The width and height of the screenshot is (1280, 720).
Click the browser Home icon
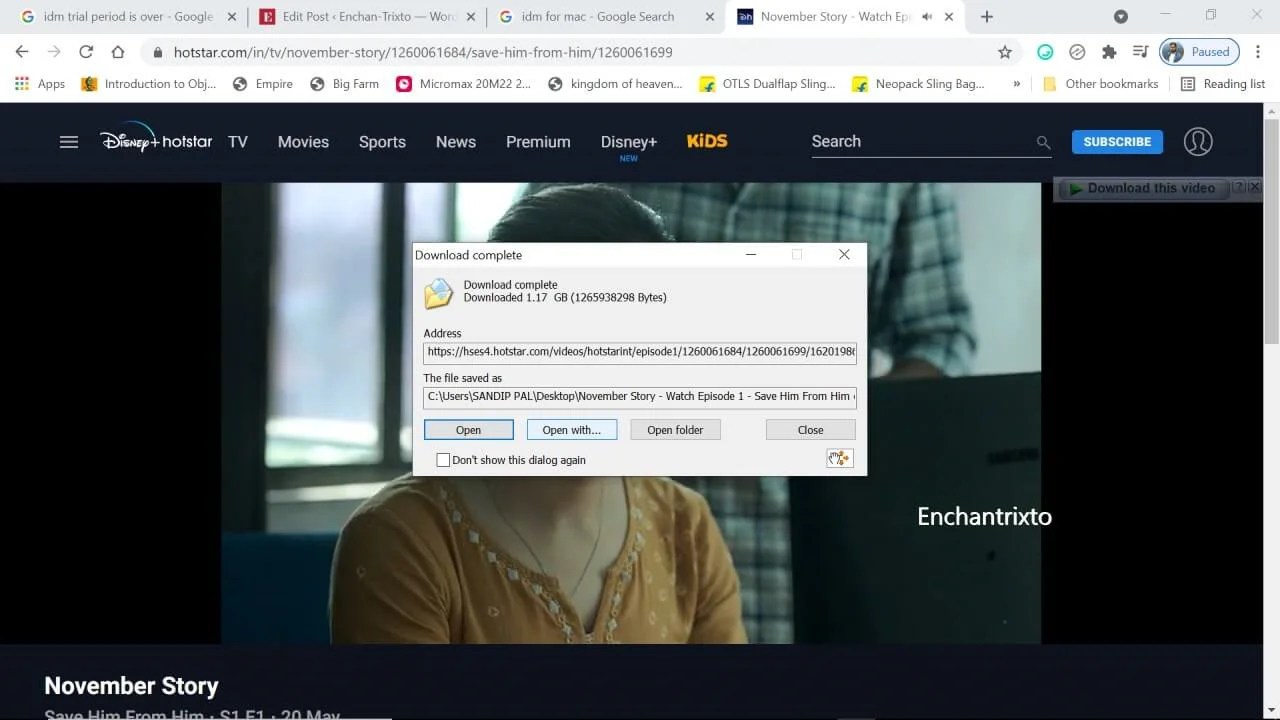(x=118, y=52)
